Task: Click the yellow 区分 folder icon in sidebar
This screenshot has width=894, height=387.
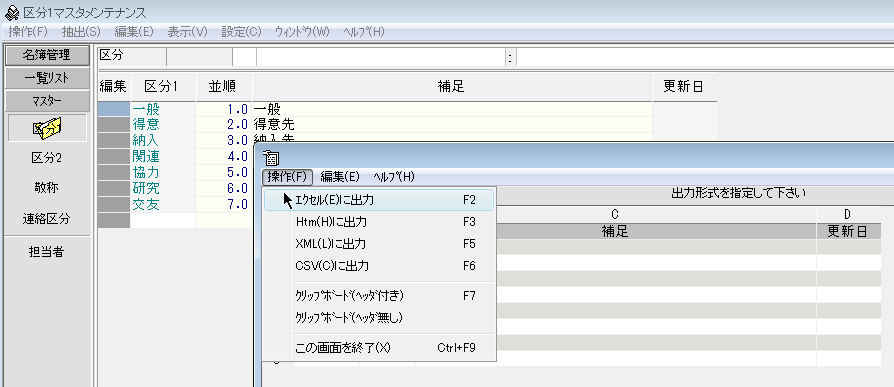Action: [x=47, y=128]
